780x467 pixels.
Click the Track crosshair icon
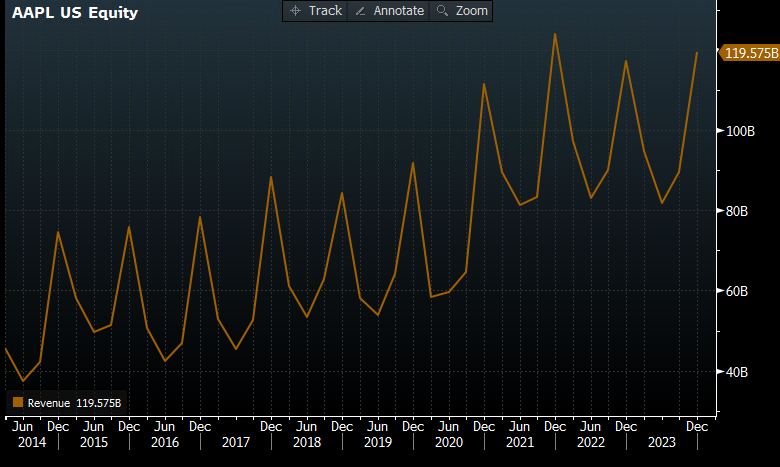pos(295,10)
